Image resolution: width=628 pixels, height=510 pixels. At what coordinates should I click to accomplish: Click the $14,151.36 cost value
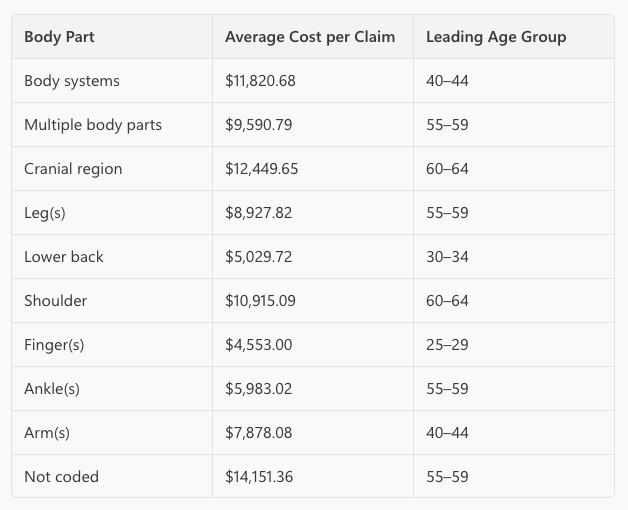[260, 477]
